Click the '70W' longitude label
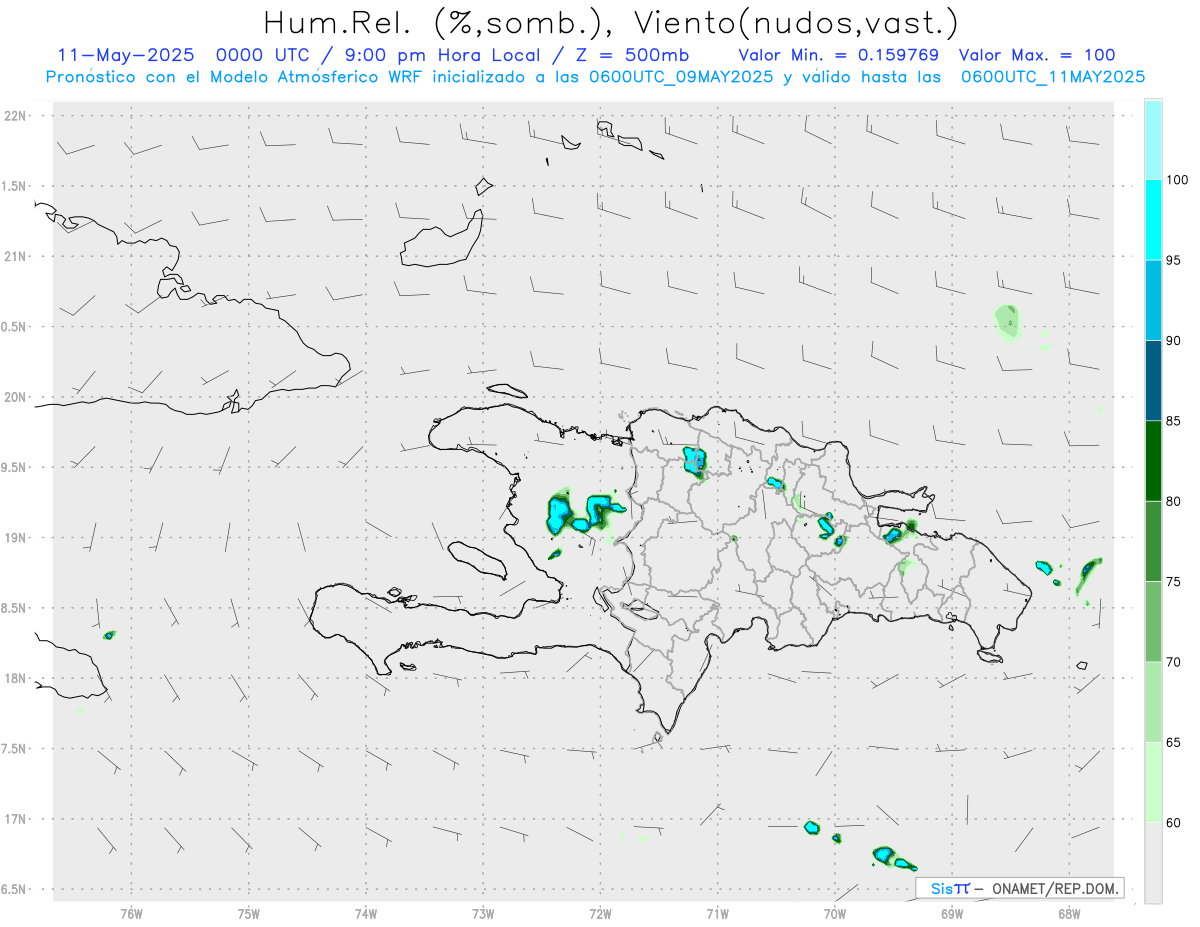 pyautogui.click(x=835, y=914)
